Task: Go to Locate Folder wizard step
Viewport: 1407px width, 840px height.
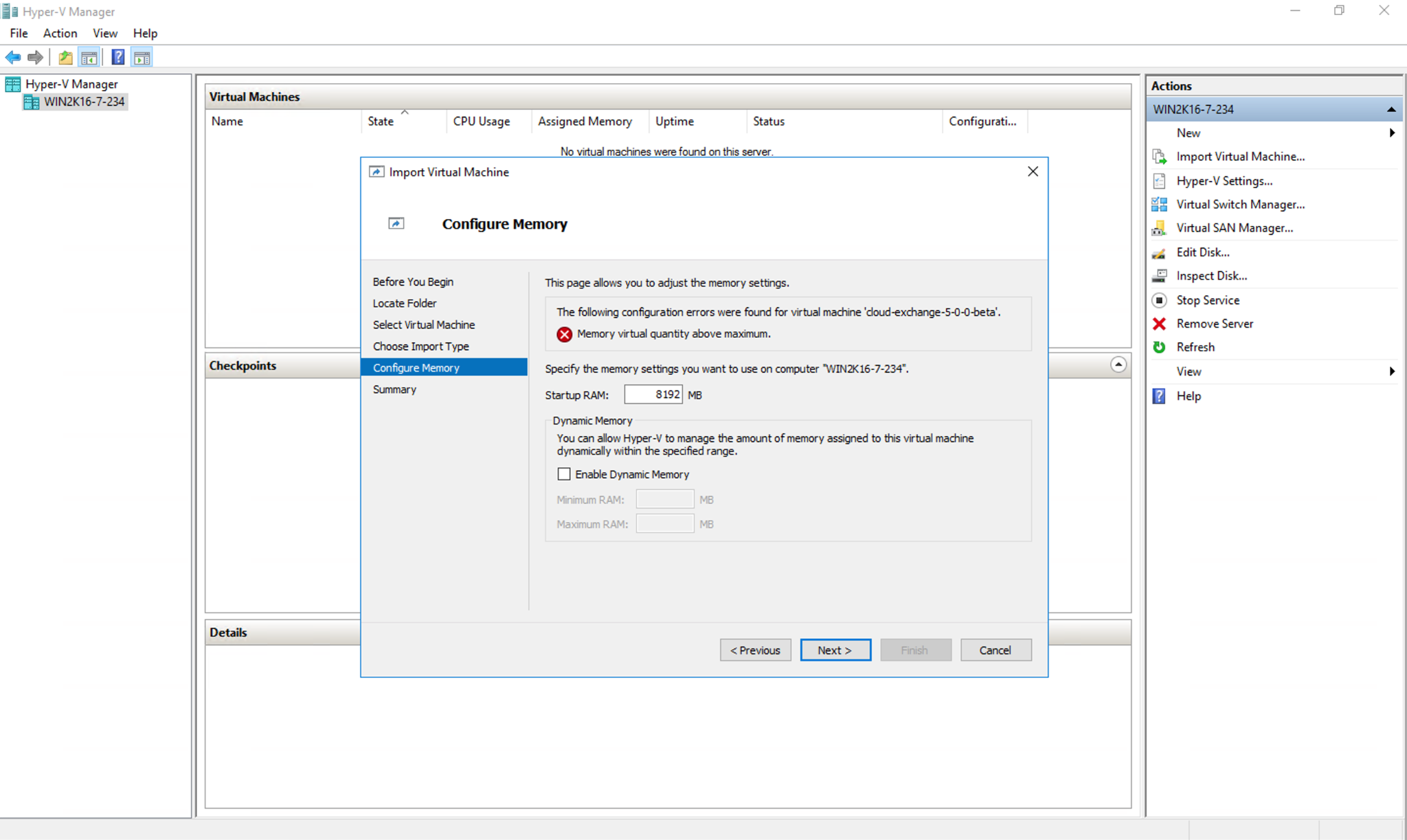Action: 405,303
